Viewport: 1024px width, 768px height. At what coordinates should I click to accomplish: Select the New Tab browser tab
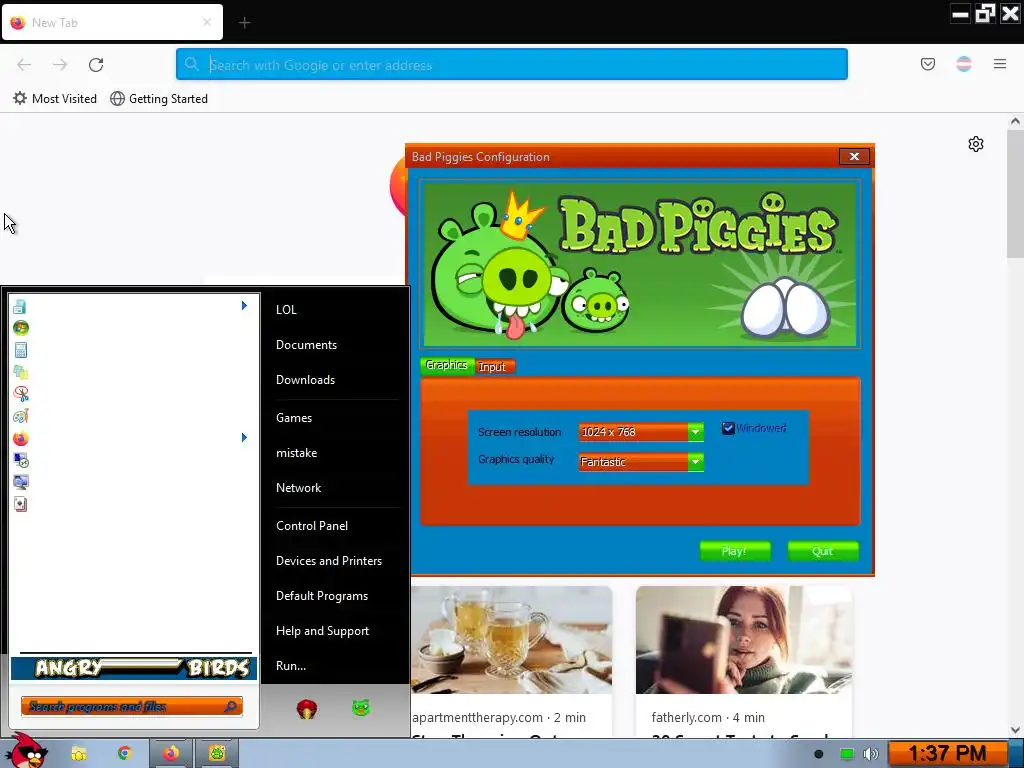[x=112, y=22]
